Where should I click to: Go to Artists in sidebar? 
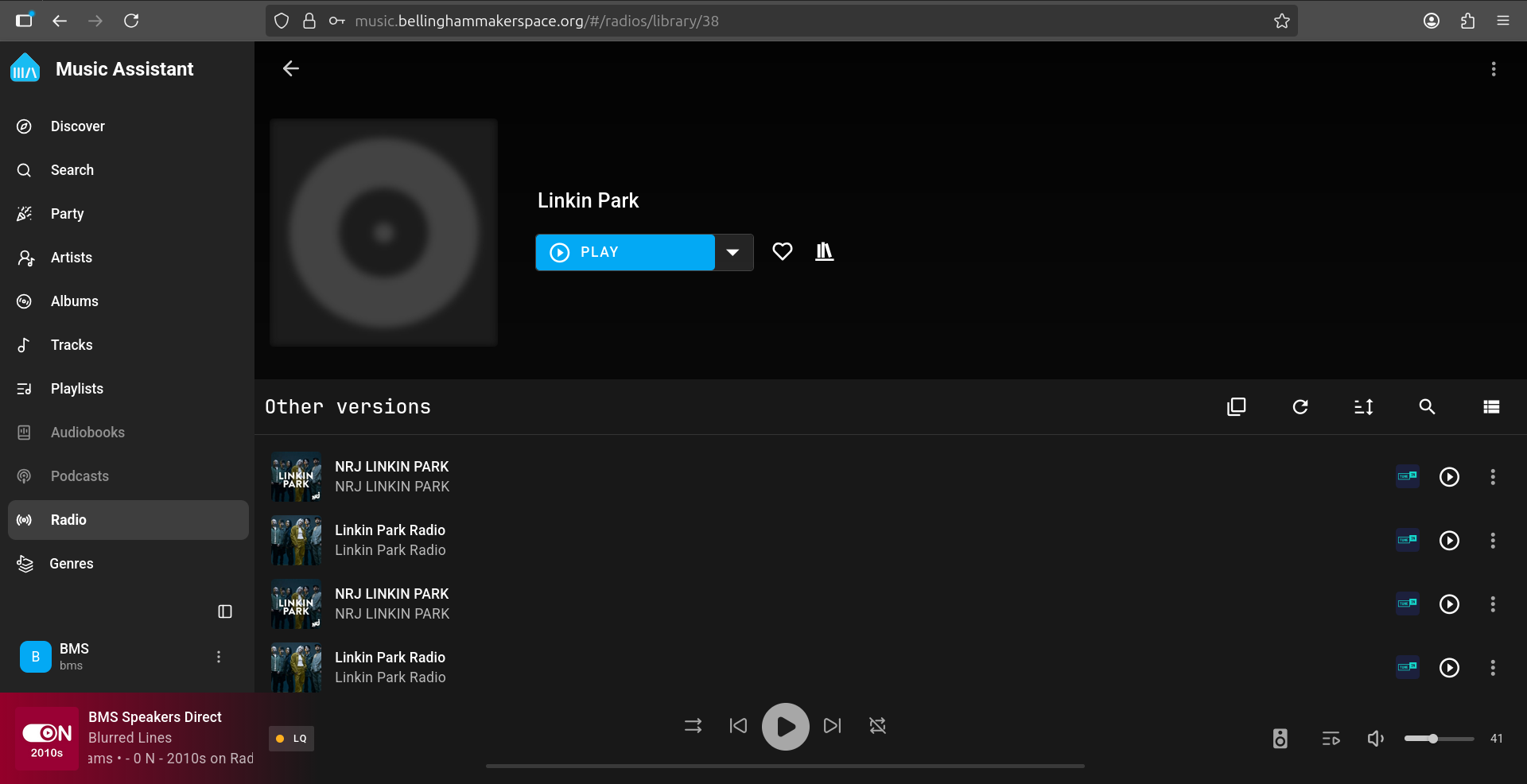click(x=128, y=258)
